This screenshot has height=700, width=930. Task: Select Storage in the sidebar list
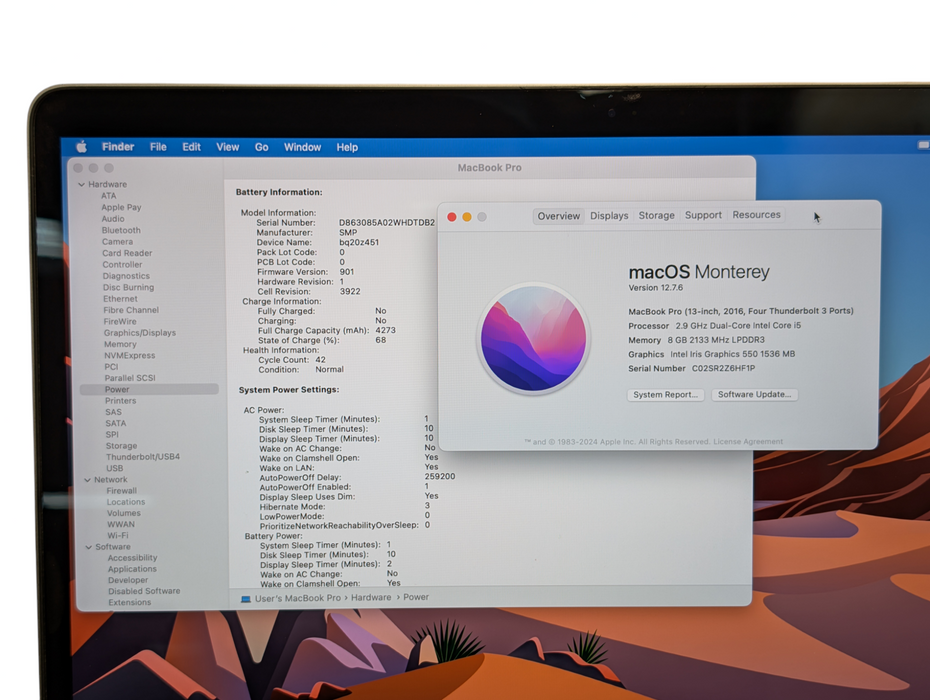(x=122, y=446)
